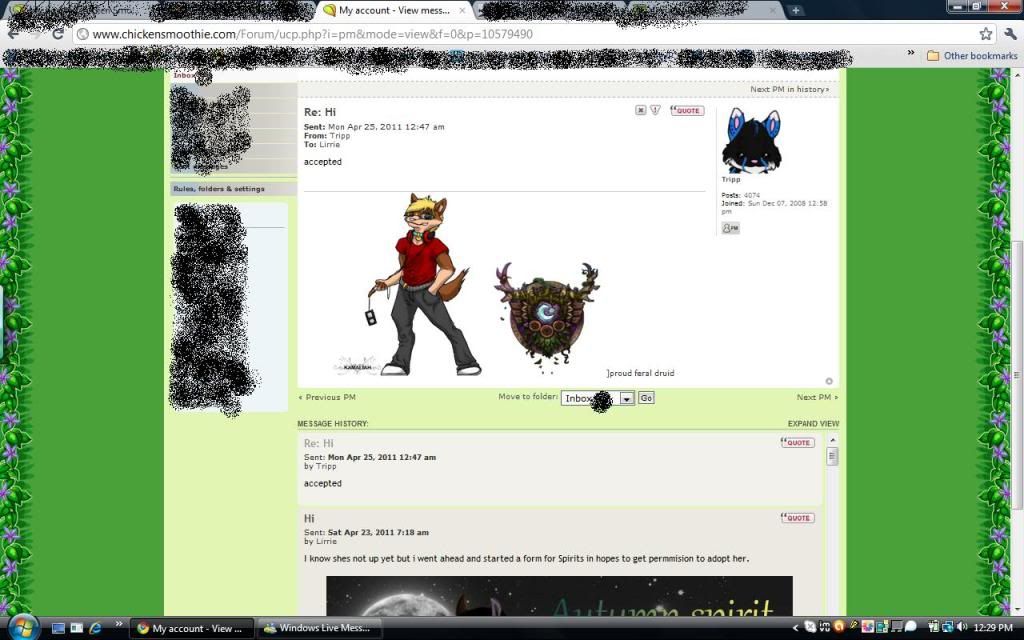Select the 'My account - View mess...' tab

[394, 10]
